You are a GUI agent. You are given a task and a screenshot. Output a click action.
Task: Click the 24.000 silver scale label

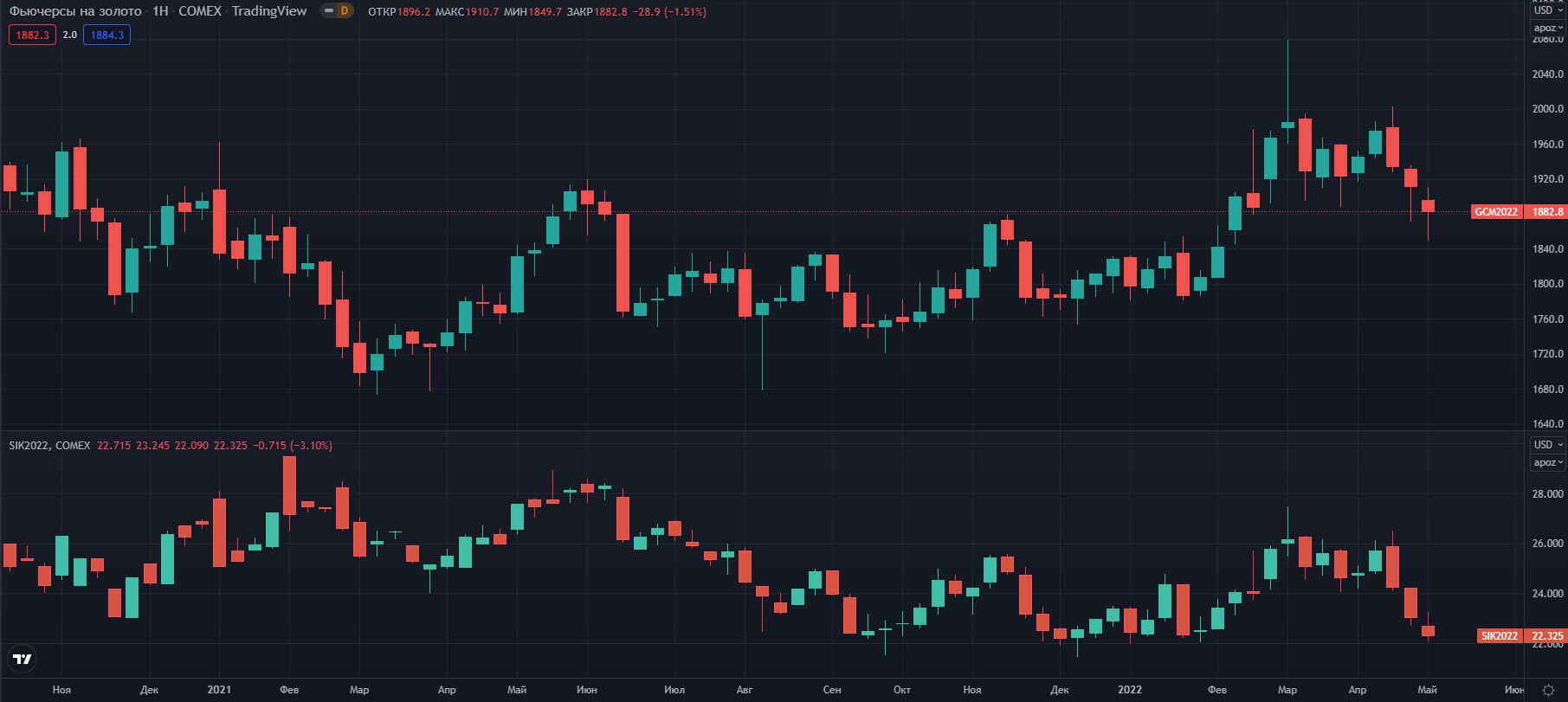1547,594
